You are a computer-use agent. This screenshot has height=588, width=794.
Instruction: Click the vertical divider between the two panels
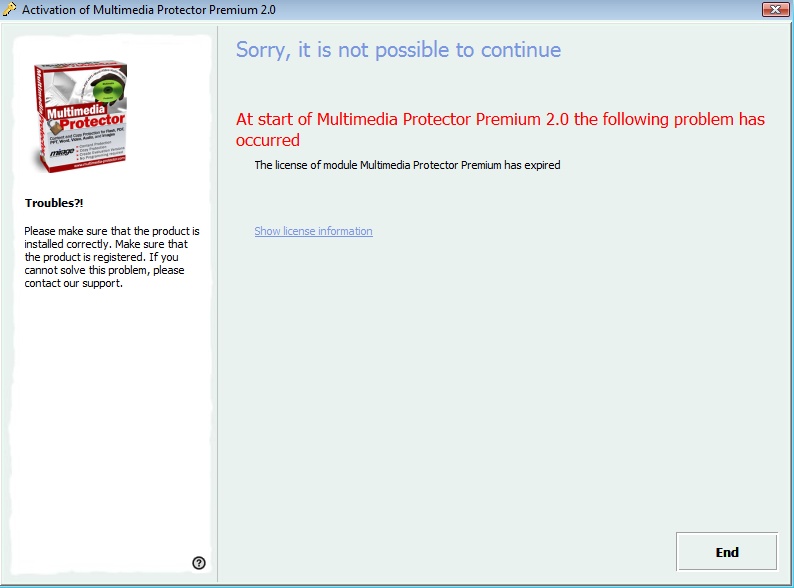[x=218, y=304]
